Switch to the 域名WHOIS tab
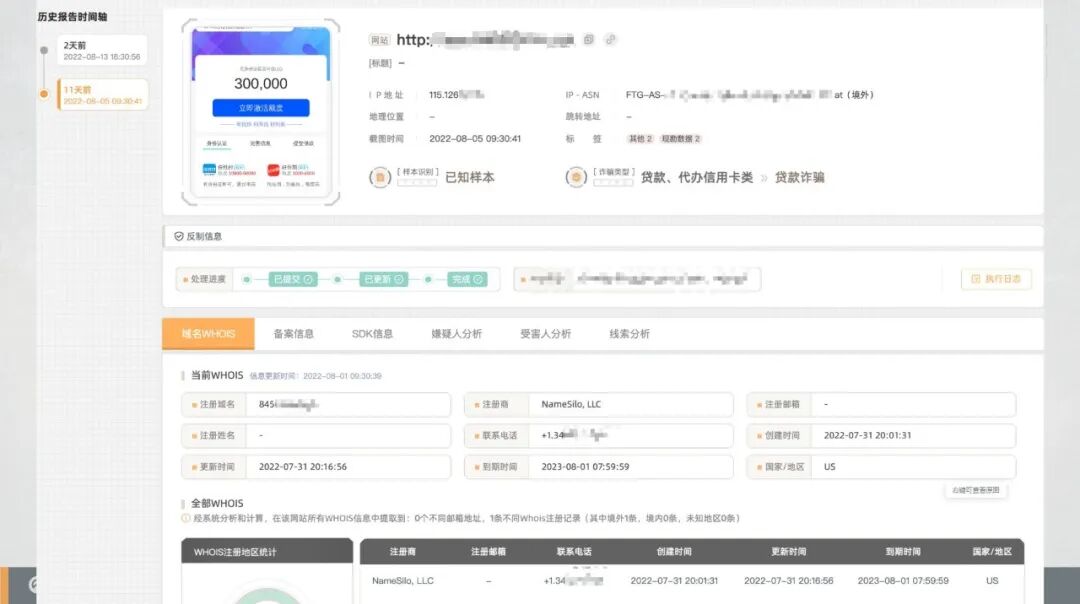Viewport: 1080px width, 604px height. [208, 334]
